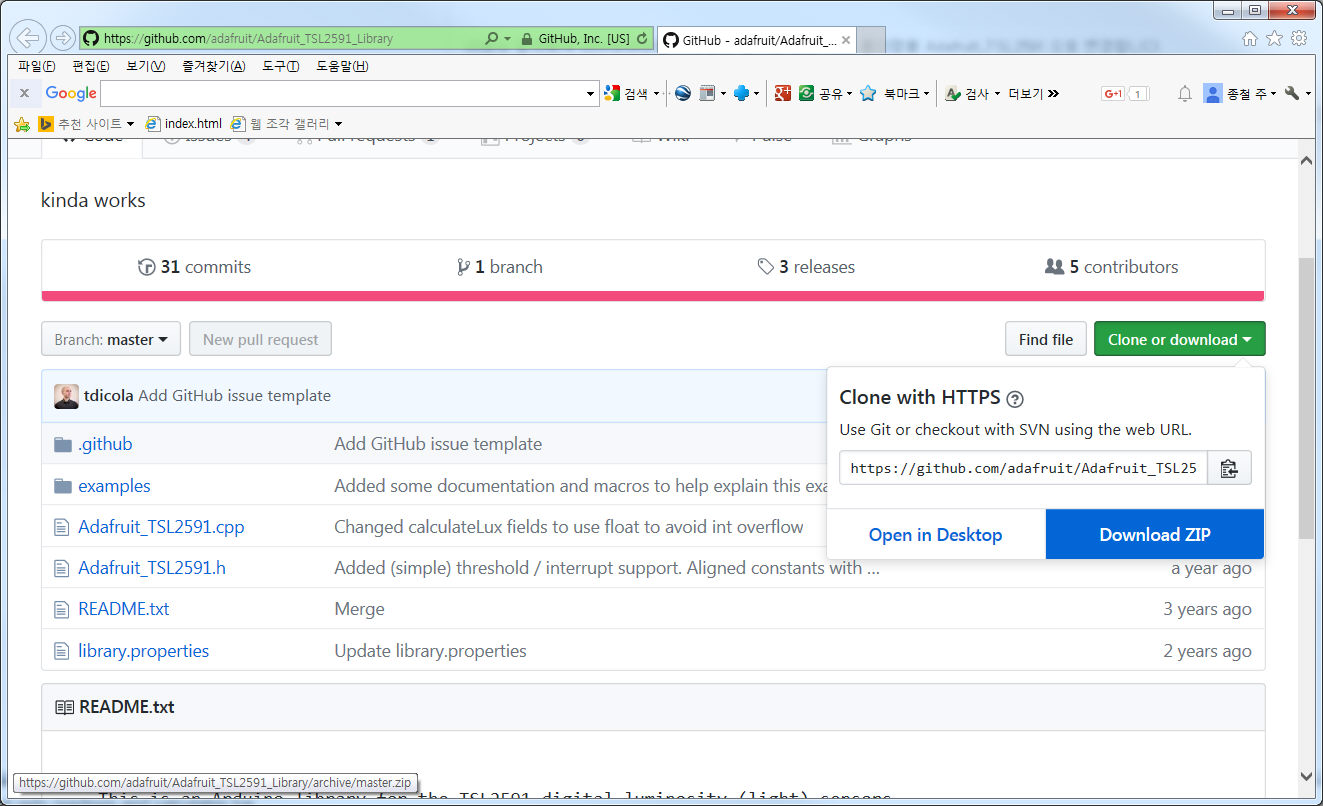Close the GitHub adafruit browser tab
Viewport: 1323px width, 806px height.
(x=846, y=41)
